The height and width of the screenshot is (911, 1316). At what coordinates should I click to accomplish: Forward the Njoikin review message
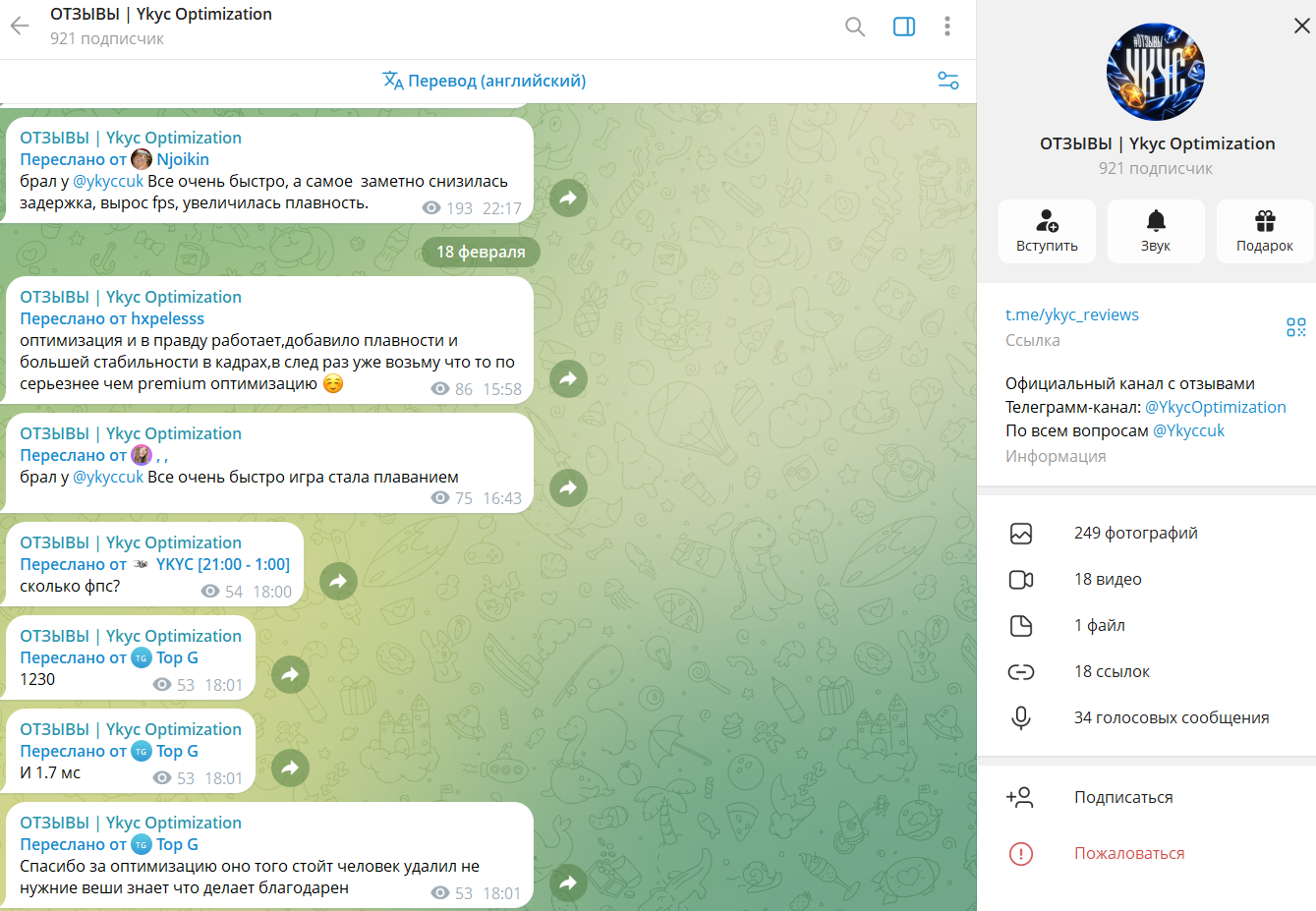tap(568, 198)
